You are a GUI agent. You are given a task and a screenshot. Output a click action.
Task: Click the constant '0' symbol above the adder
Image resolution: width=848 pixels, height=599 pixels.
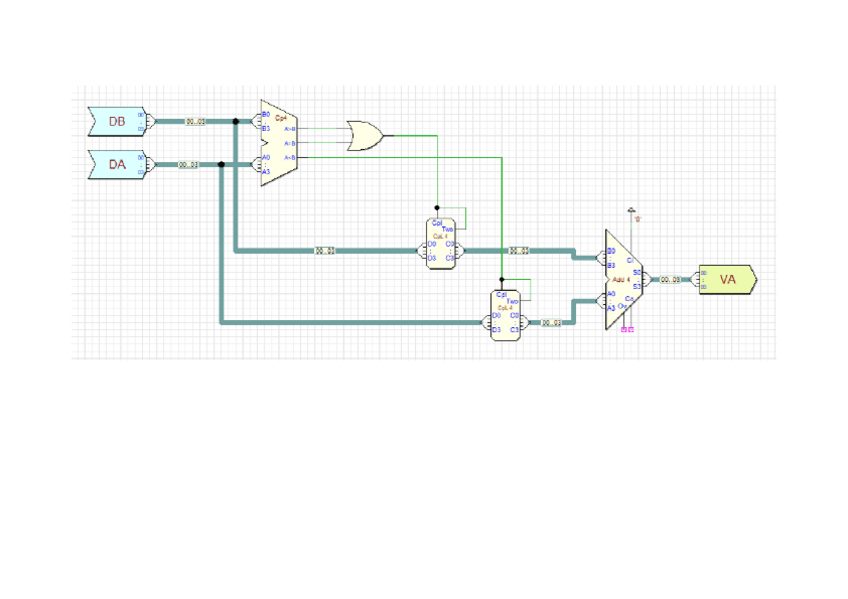coord(631,213)
